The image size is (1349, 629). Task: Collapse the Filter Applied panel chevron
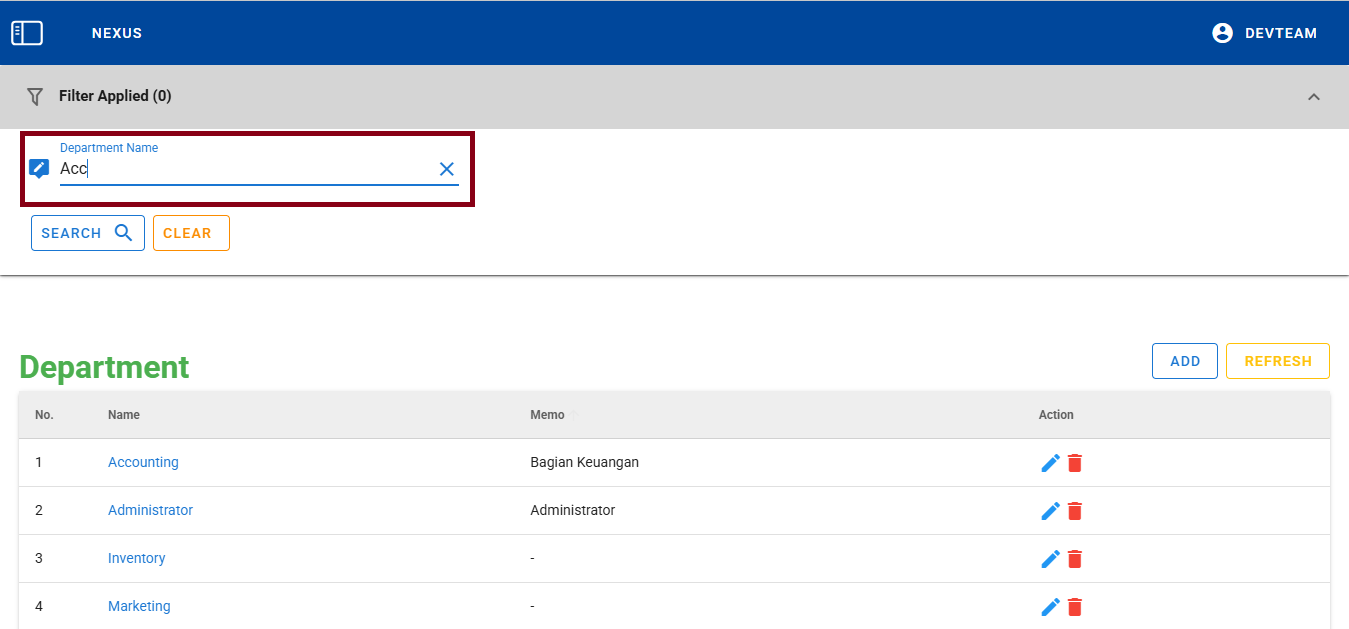click(1314, 97)
